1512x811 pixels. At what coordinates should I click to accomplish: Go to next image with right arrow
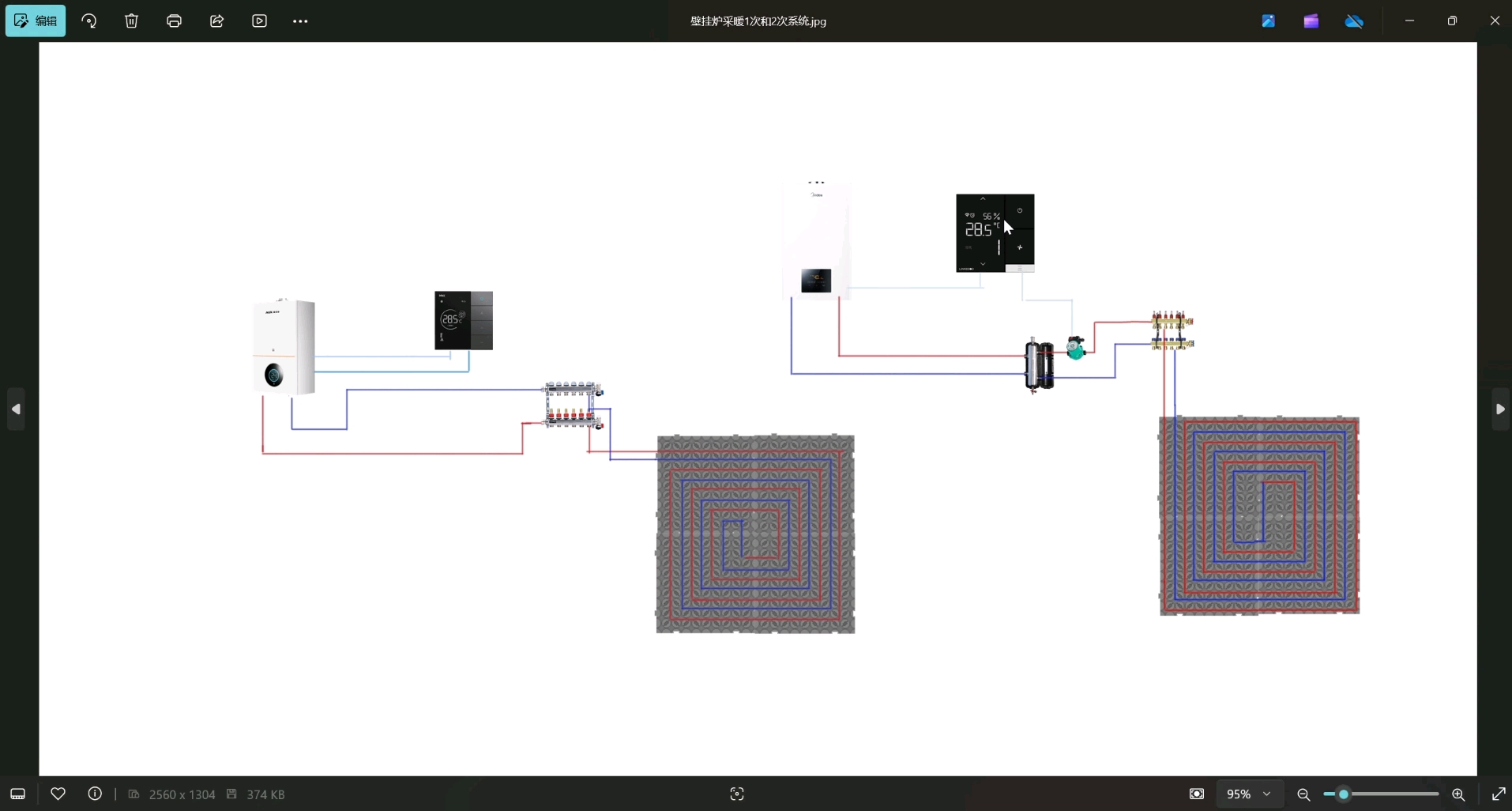[1500, 409]
